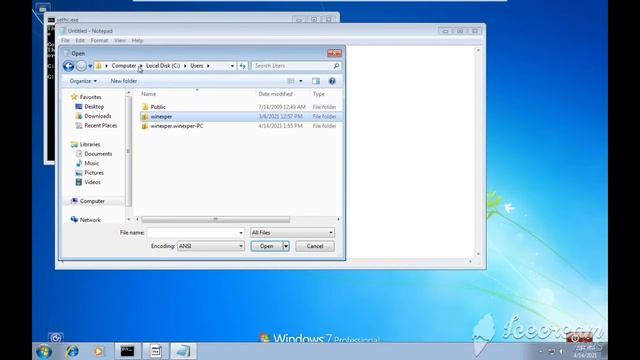This screenshot has height=360, width=640.
Task: Click the Open button split arrow
Action: (x=286, y=246)
